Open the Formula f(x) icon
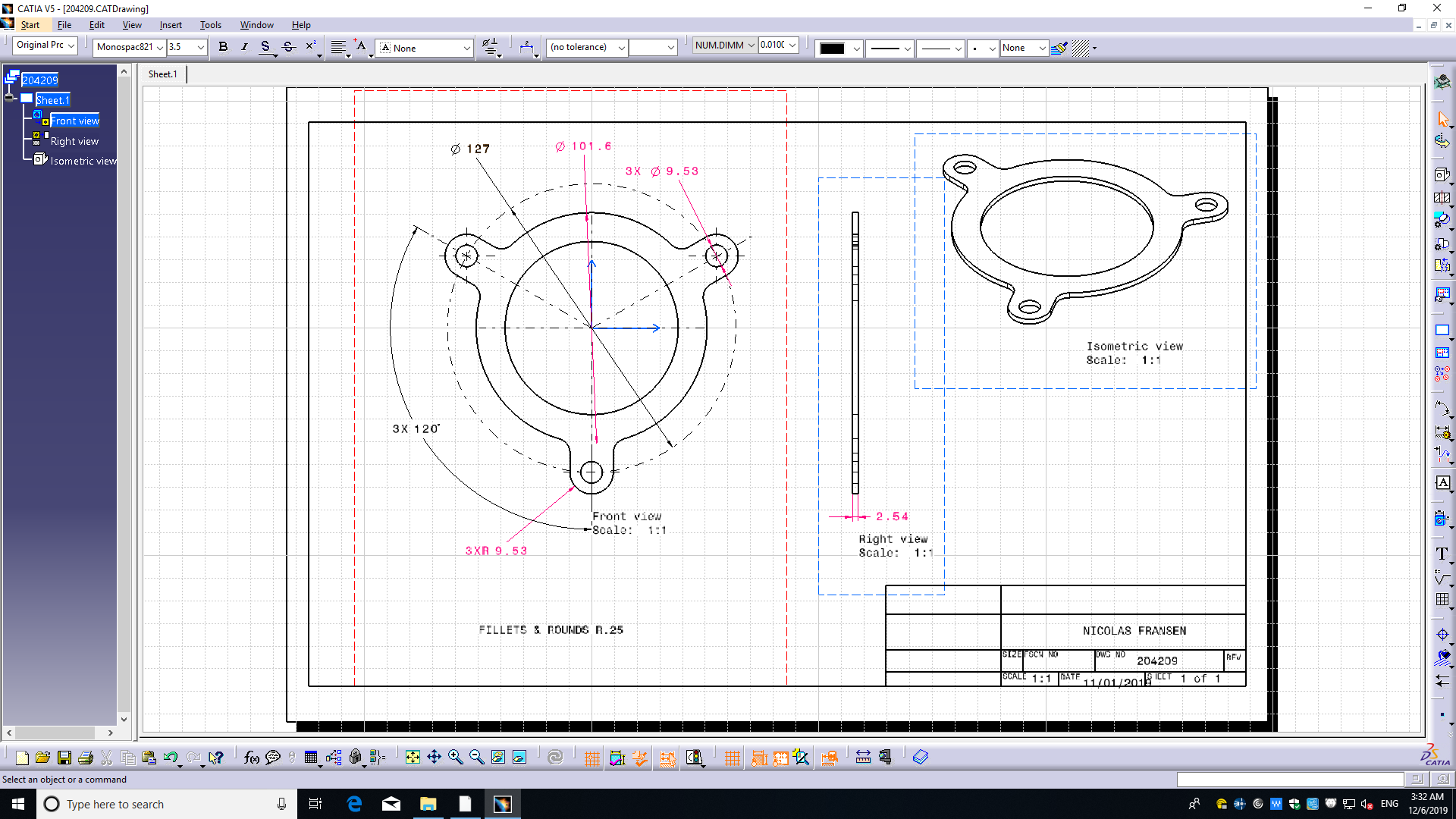The height and width of the screenshot is (819, 1456). (252, 757)
